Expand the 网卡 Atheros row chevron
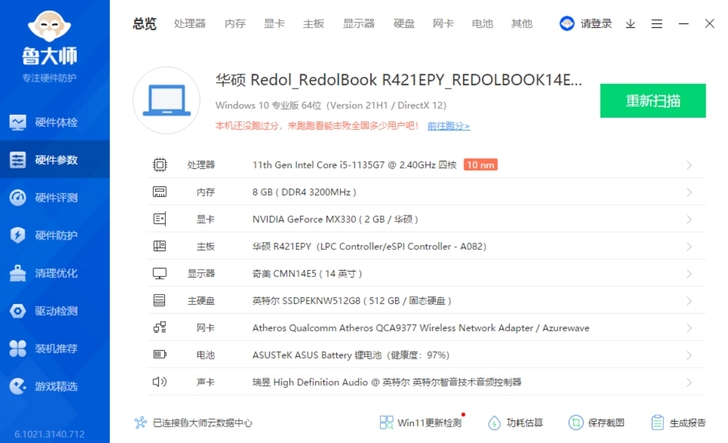The height and width of the screenshot is (443, 728). click(x=689, y=328)
